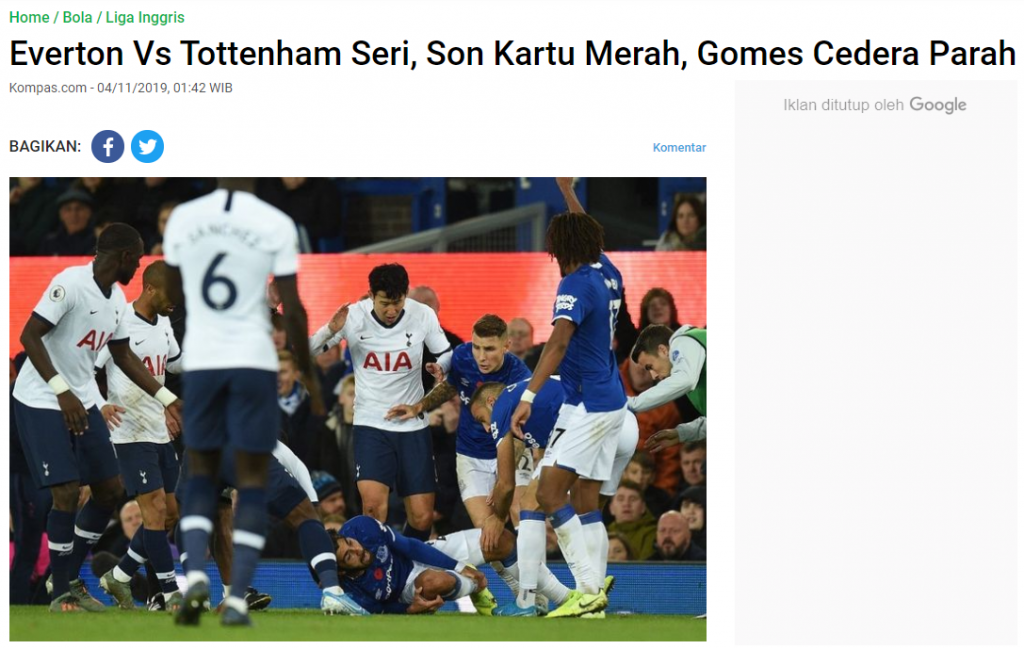Click the Kompas.com source name
Viewport: 1024px width, 649px height.
click(48, 87)
